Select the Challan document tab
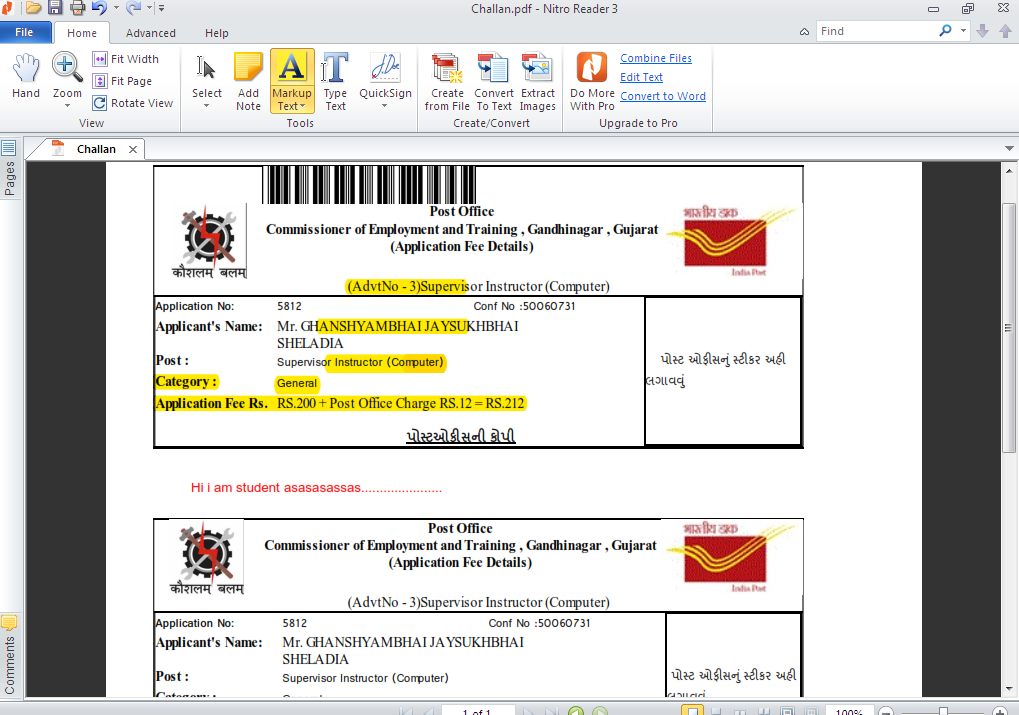This screenshot has height=715, width=1019. click(x=96, y=149)
